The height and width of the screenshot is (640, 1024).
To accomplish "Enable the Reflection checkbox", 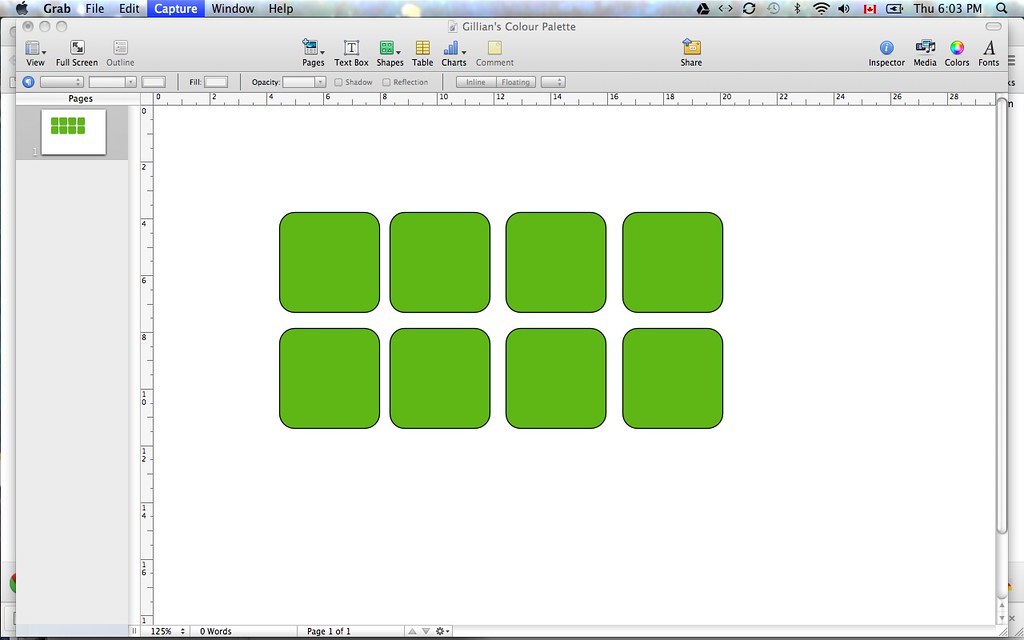I will click(387, 82).
